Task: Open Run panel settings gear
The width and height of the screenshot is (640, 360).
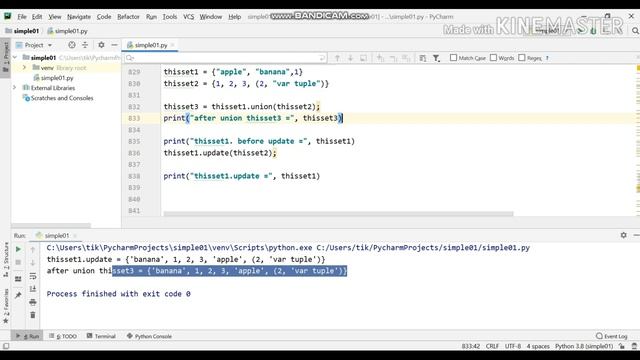Action: pos(623,235)
